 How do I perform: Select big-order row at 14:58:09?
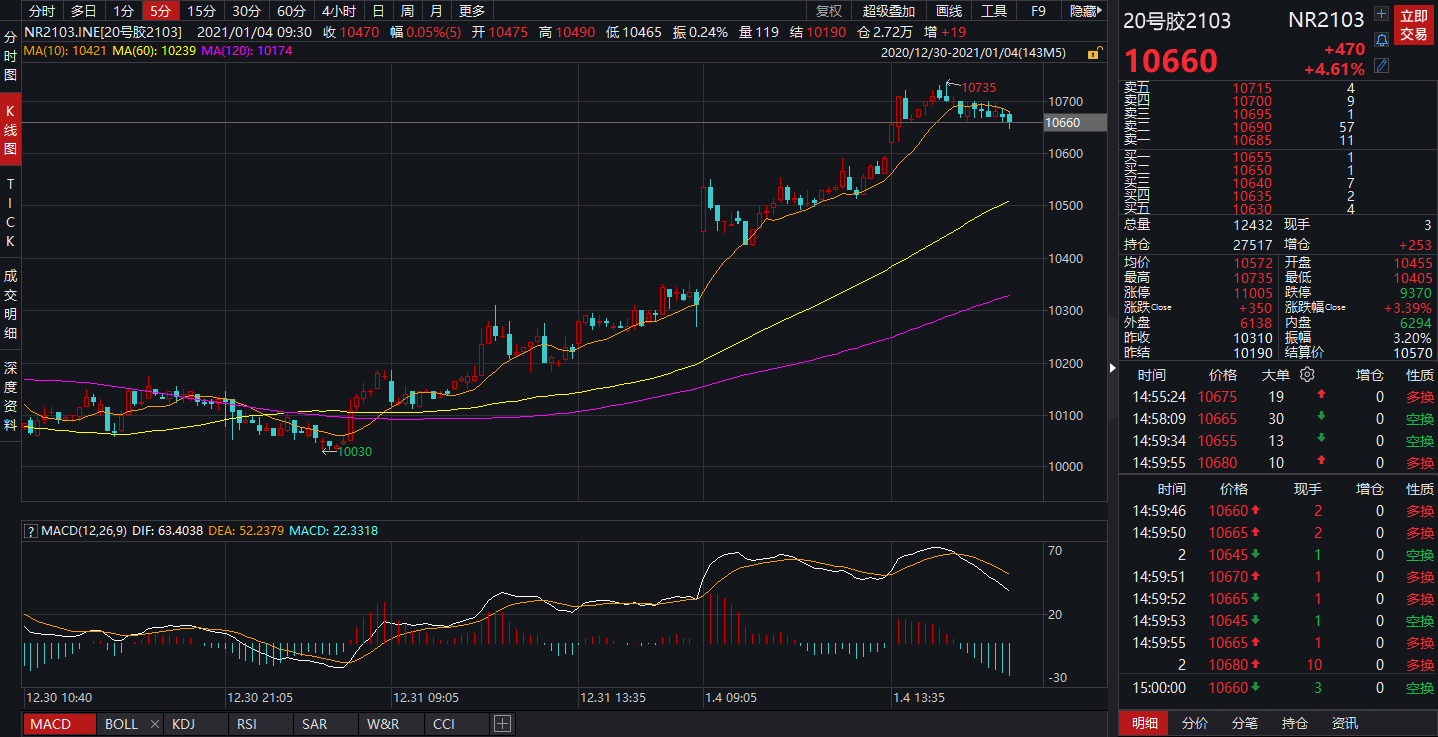(x=1278, y=419)
